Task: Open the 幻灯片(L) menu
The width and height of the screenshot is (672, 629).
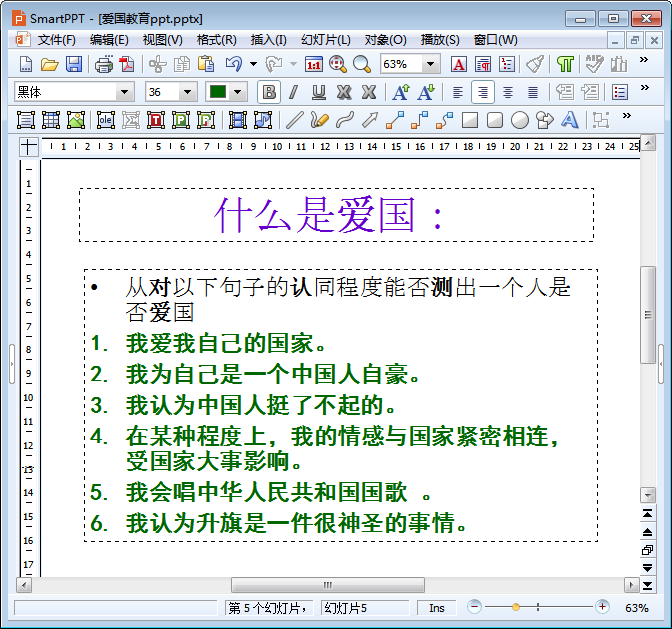Action: 326,40
